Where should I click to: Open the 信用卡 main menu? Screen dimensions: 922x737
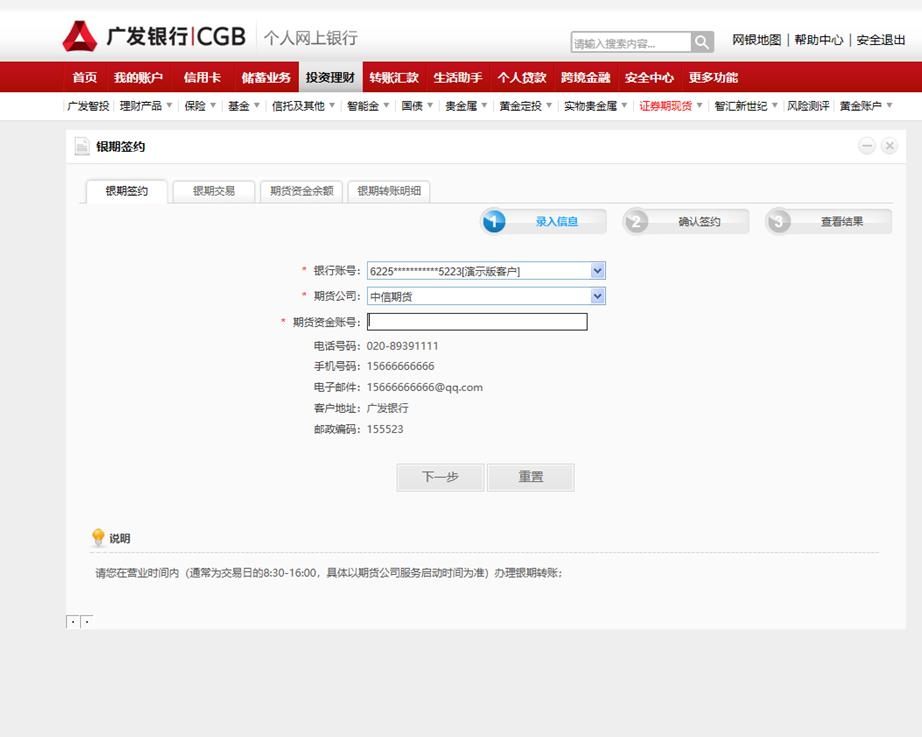coord(202,78)
